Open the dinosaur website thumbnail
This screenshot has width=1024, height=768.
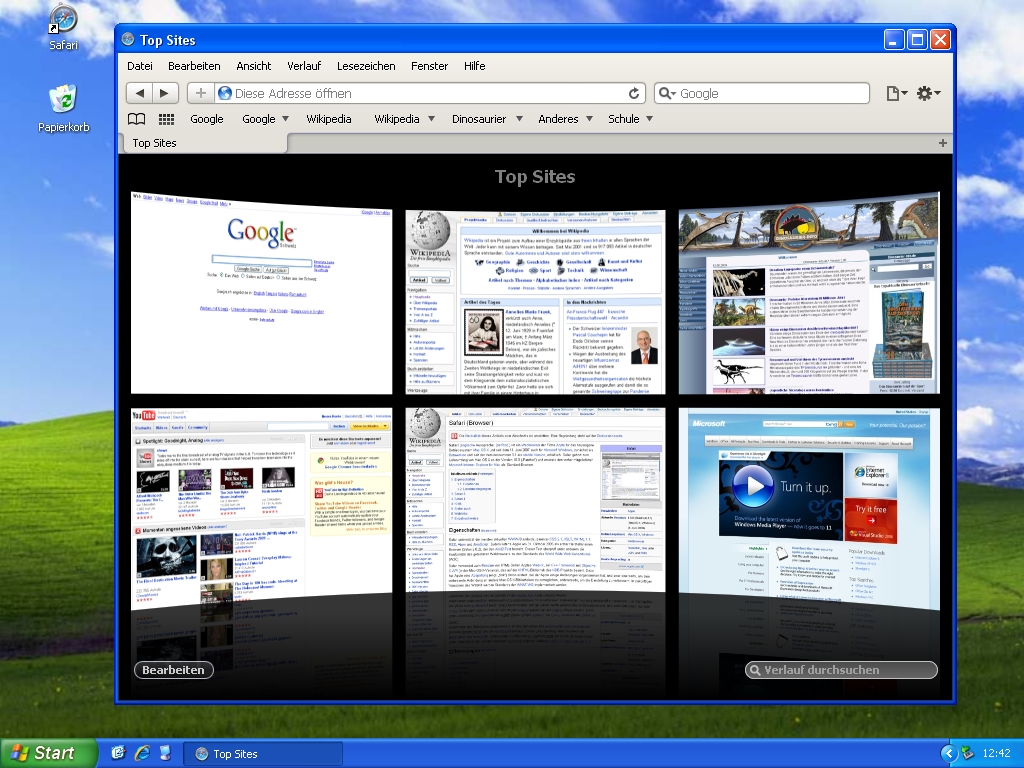[809, 293]
